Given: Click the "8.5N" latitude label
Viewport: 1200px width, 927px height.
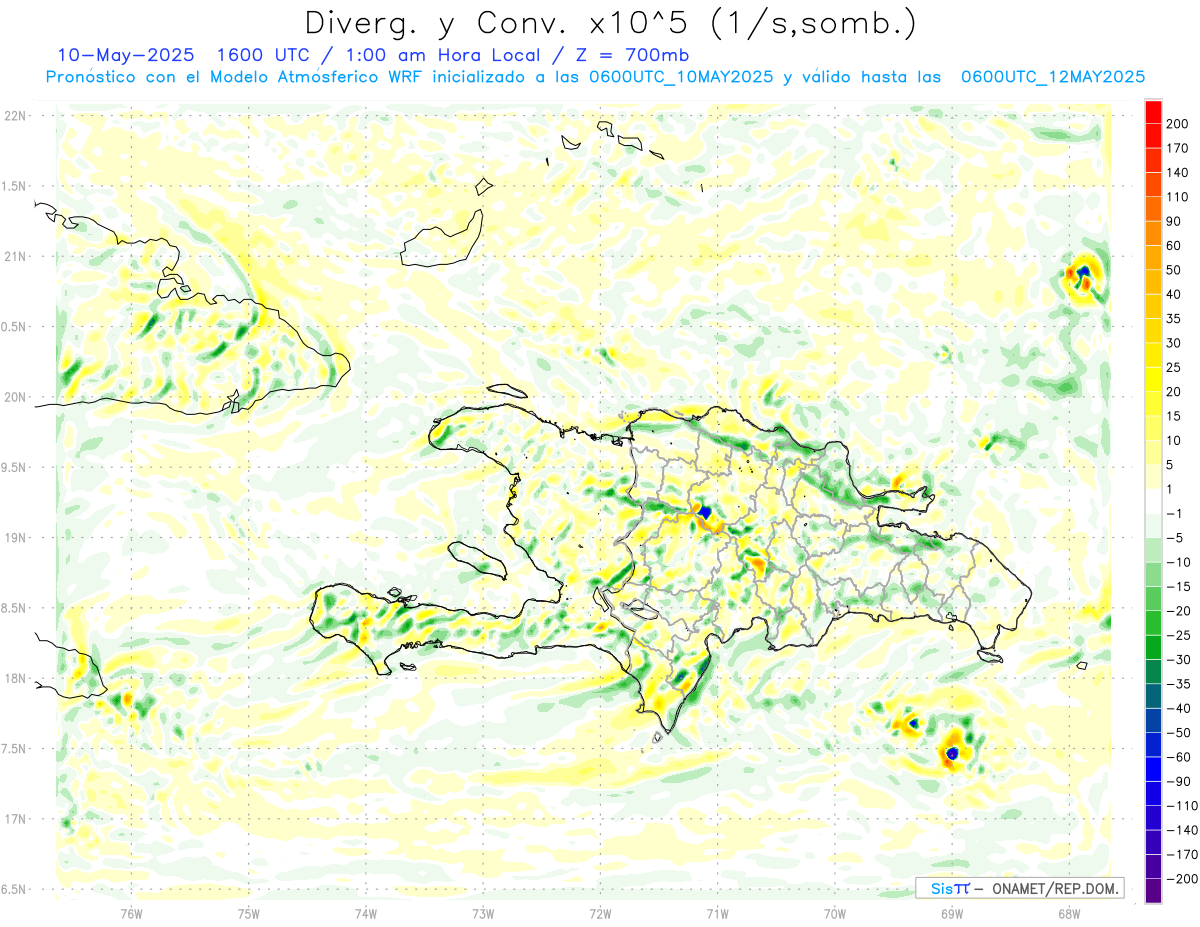Looking at the screenshot, I should [x=15, y=608].
